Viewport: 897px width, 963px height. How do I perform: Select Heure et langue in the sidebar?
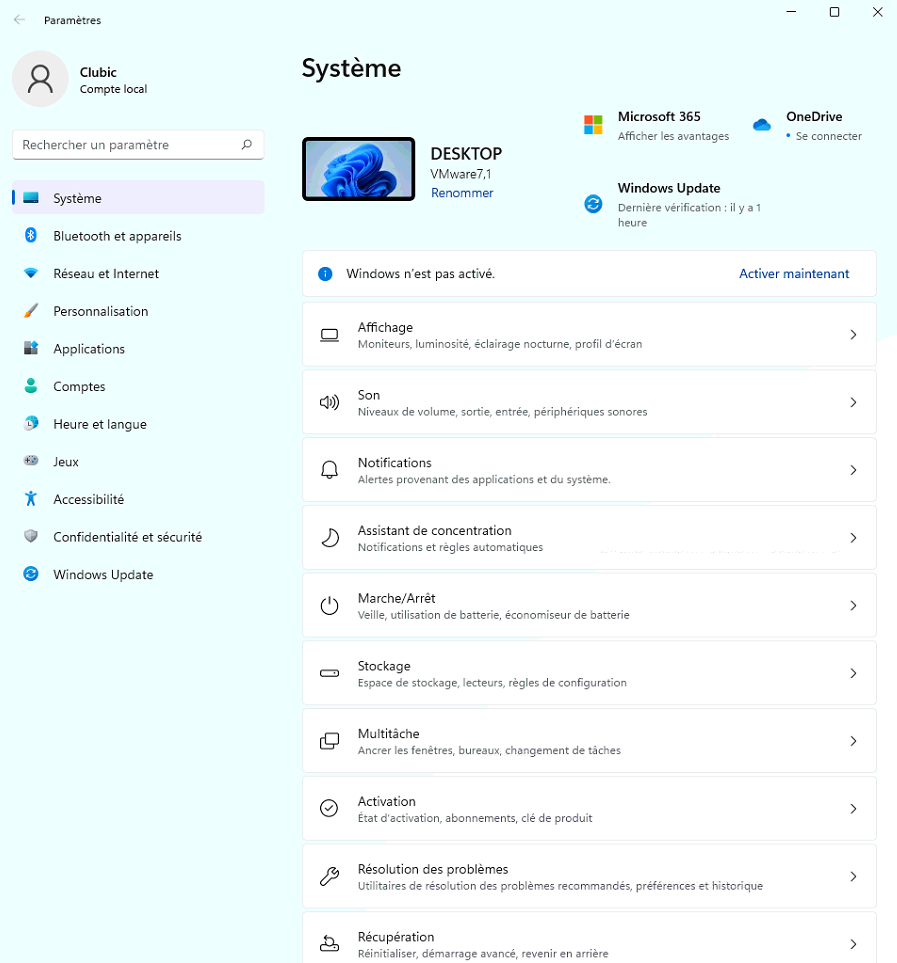[x=99, y=424]
